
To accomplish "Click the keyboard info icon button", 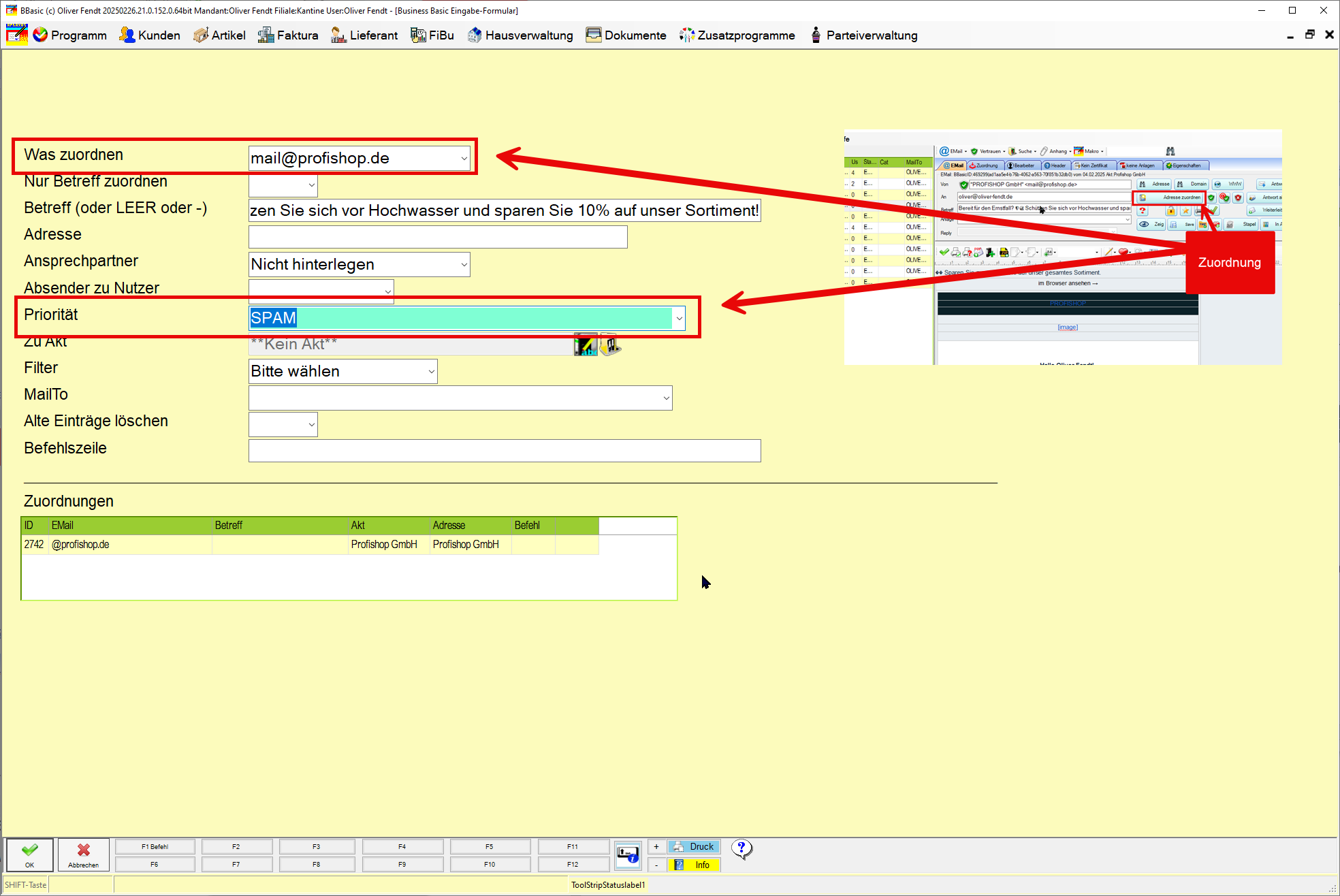I will pos(628,855).
